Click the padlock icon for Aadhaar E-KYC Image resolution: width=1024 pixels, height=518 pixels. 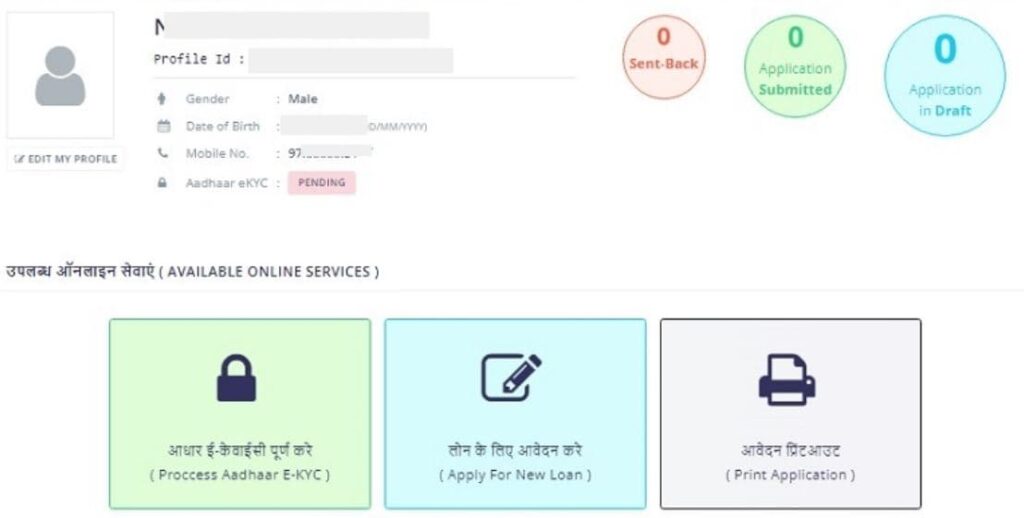click(237, 377)
